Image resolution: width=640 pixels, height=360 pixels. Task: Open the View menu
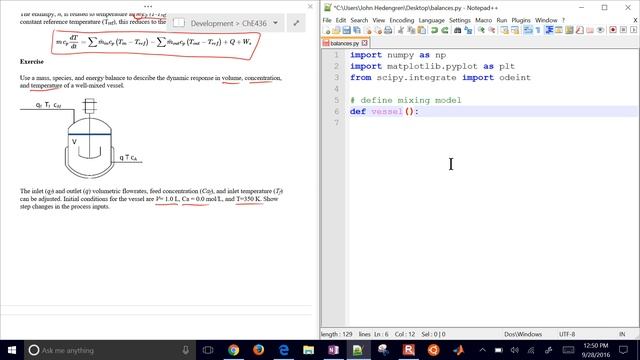tap(378, 20)
